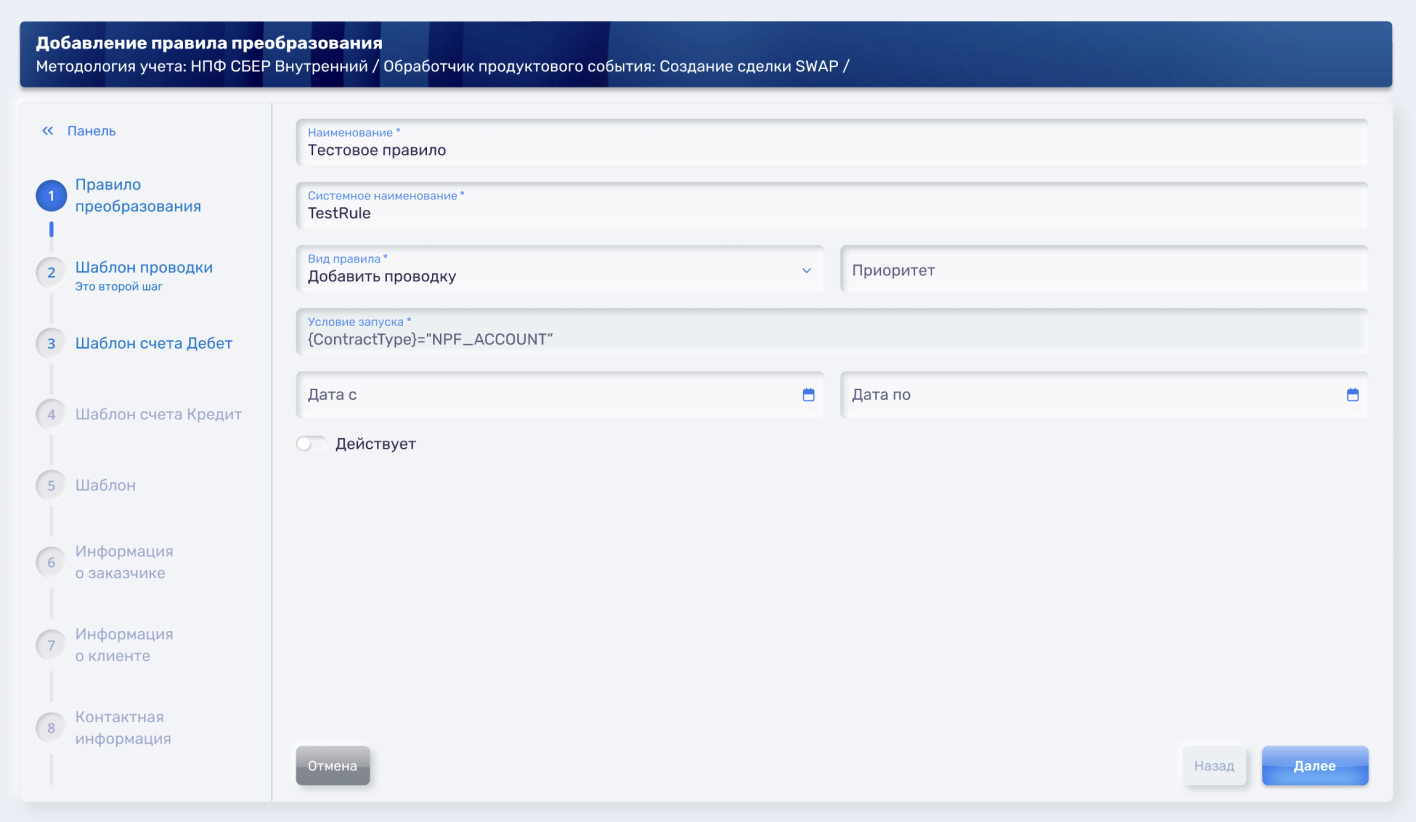Select step 3 circle icon
1416x822 pixels.
[51, 344]
